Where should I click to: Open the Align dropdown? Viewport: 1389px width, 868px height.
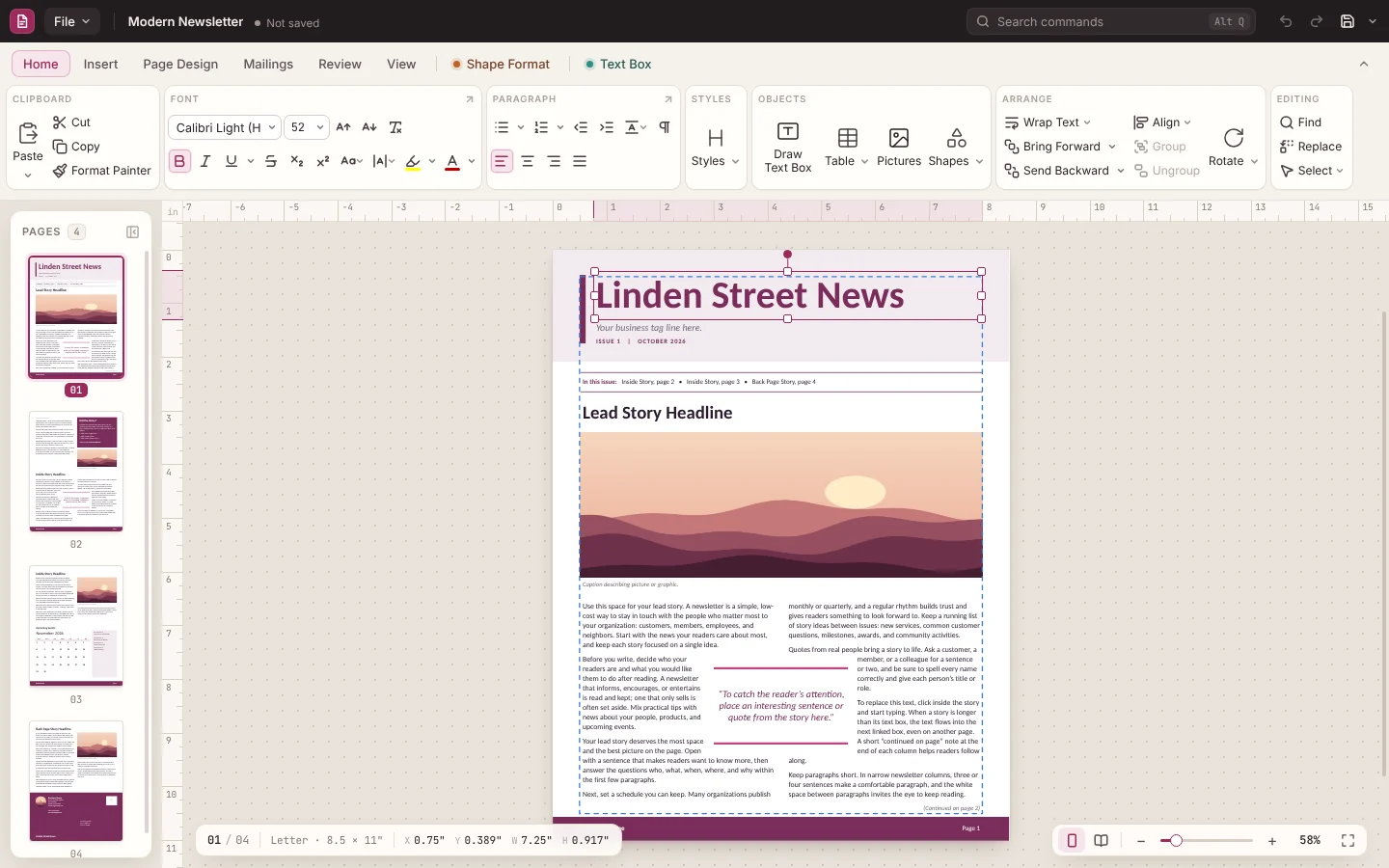(x=1162, y=122)
